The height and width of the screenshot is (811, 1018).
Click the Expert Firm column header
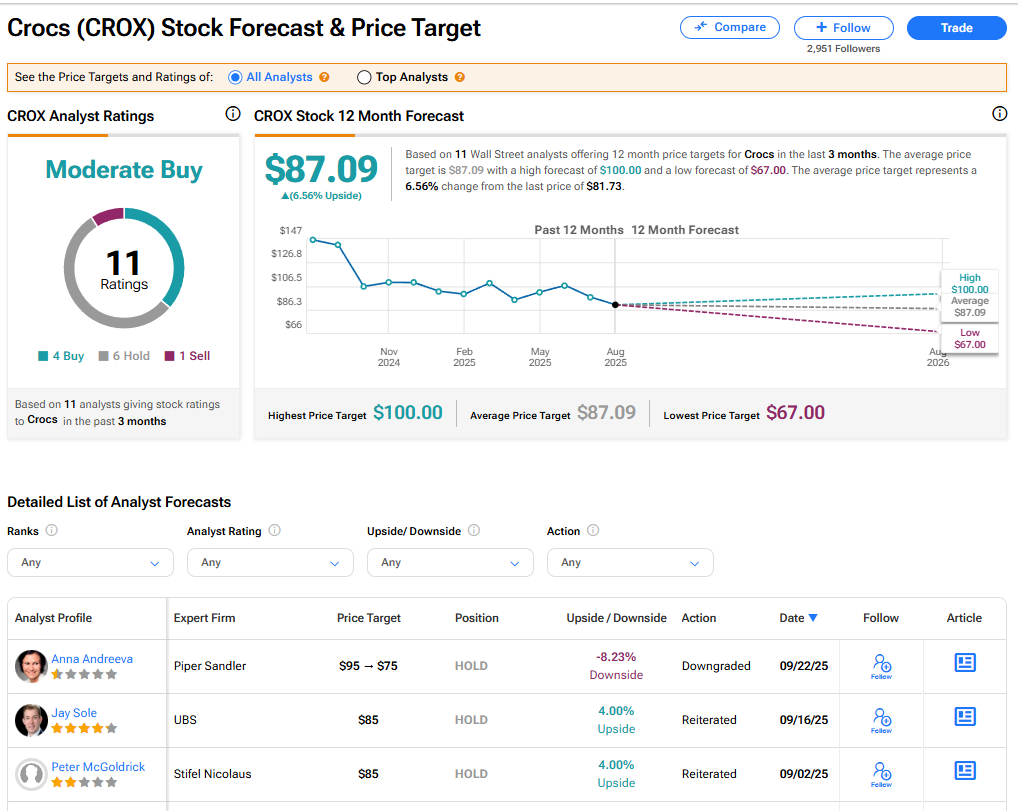pos(205,618)
